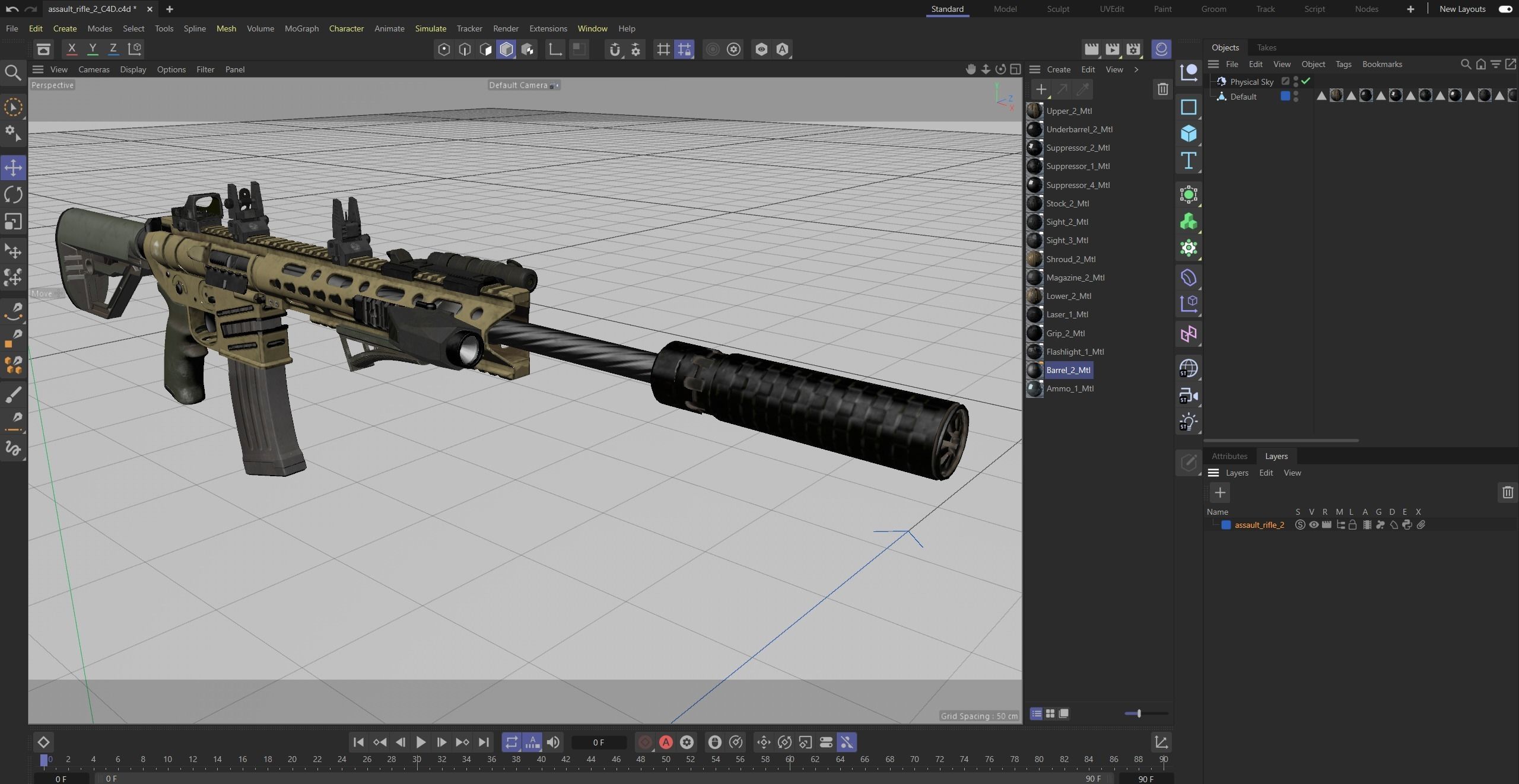The height and width of the screenshot is (784, 1519).
Task: Enable Model mode icon
Action: tap(506, 49)
